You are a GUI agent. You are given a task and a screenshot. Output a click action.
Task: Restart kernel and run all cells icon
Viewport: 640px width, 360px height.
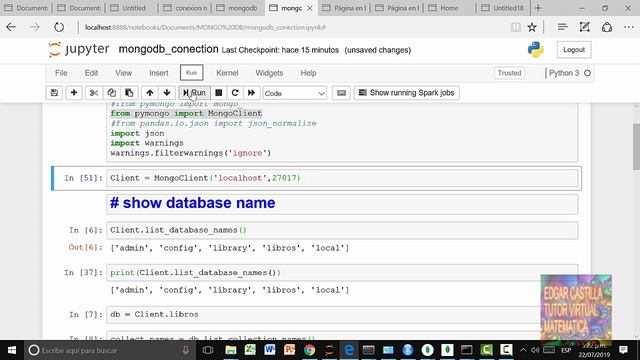coord(251,93)
